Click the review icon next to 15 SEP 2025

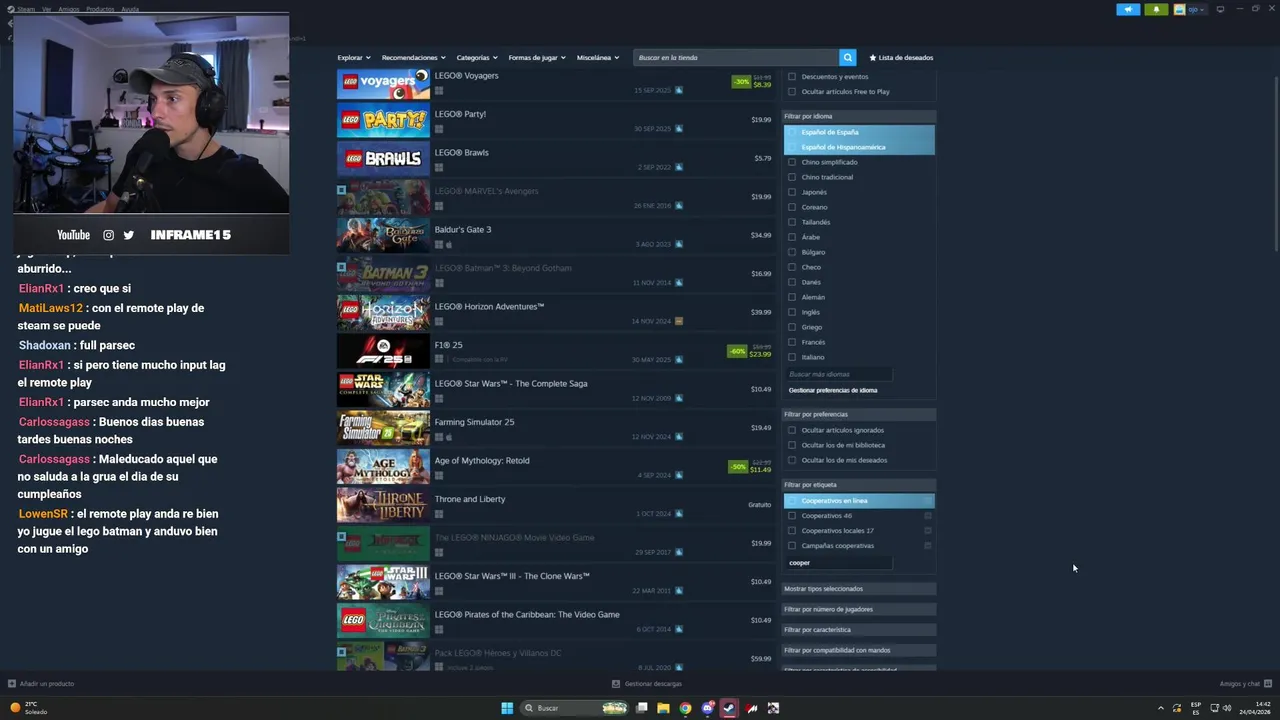click(x=679, y=90)
